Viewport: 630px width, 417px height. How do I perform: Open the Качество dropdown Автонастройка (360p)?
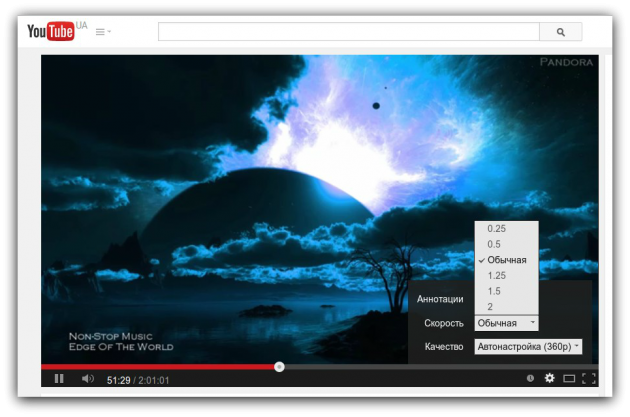pyautogui.click(x=528, y=346)
